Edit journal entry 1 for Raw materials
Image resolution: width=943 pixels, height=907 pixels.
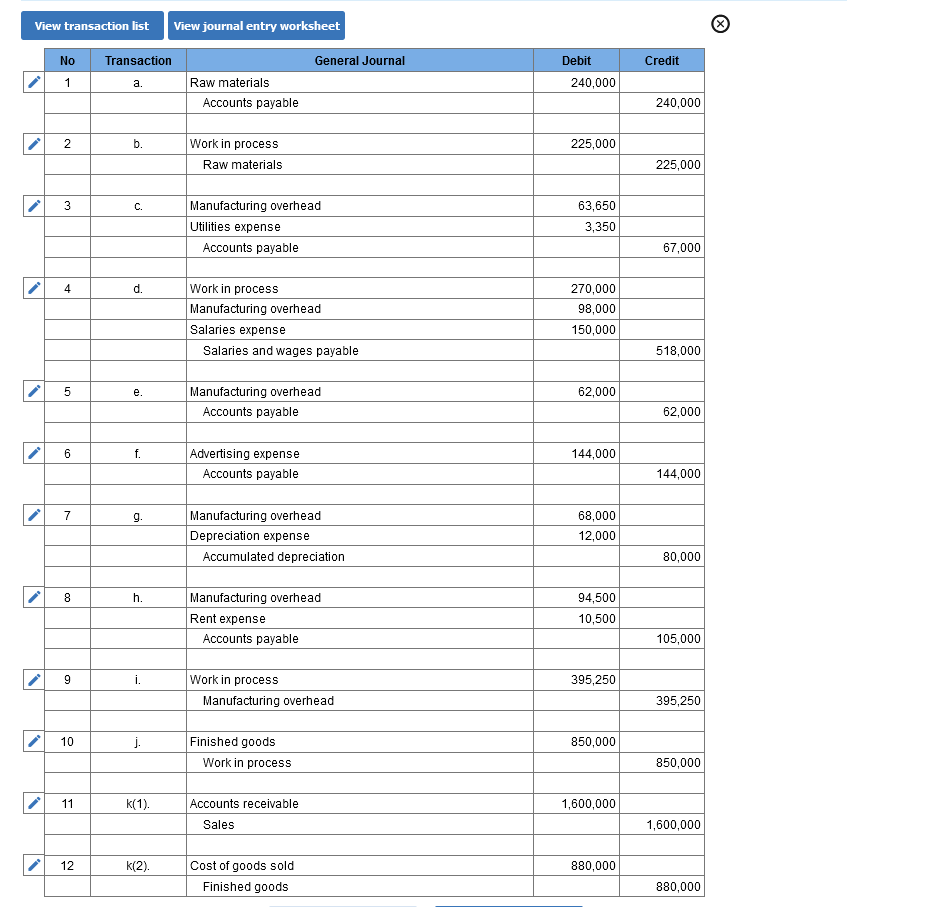(33, 82)
